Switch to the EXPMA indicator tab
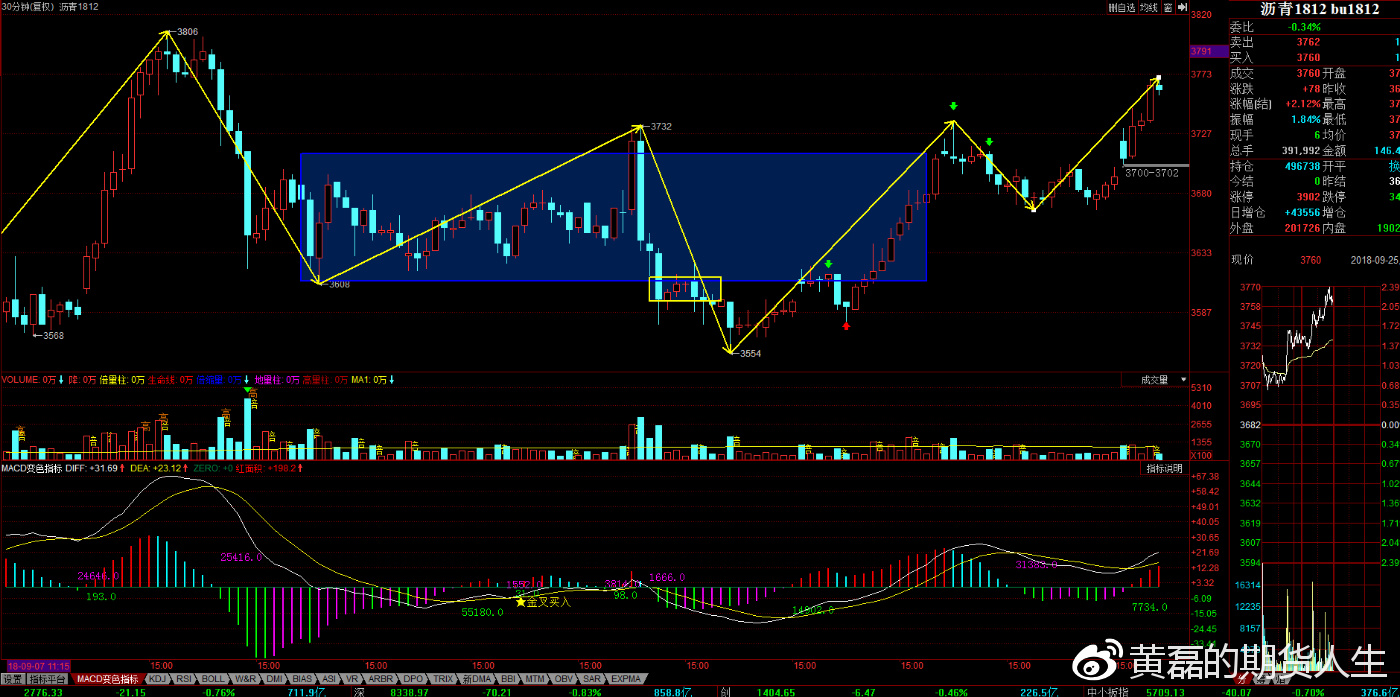This screenshot has height=697, width=1400. click(626, 678)
